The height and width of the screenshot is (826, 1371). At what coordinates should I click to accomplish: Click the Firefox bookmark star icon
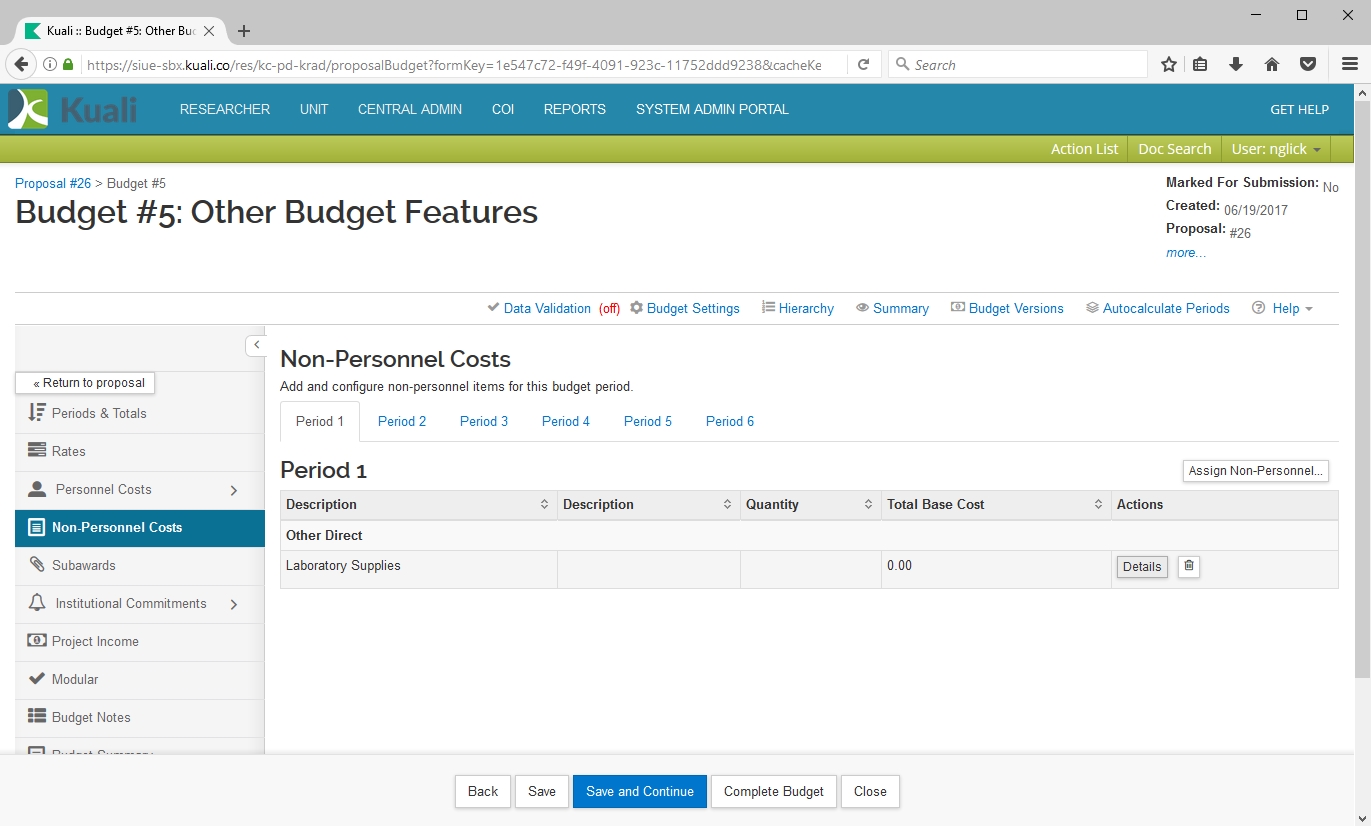1168,65
